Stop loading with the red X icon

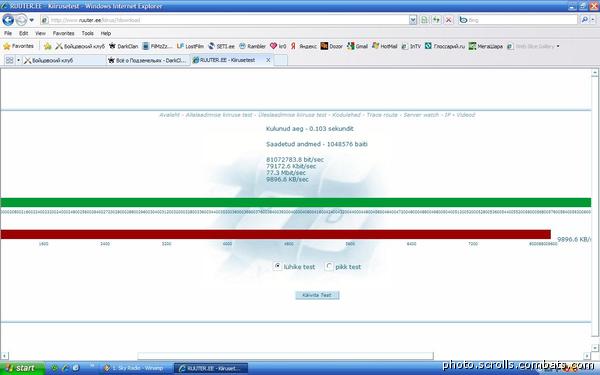[448, 20]
